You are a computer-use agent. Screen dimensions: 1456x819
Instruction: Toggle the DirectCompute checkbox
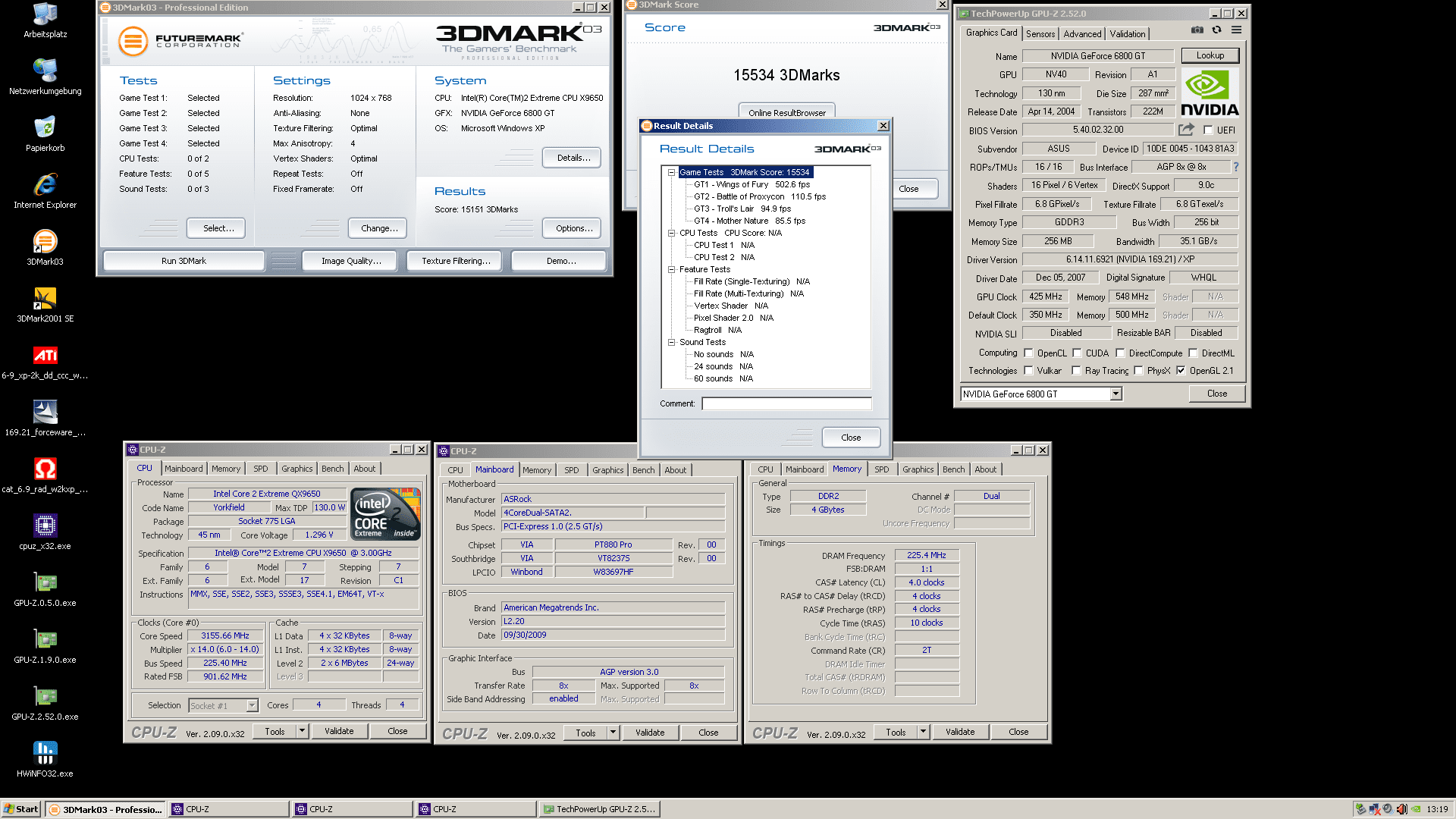[x=1120, y=353]
